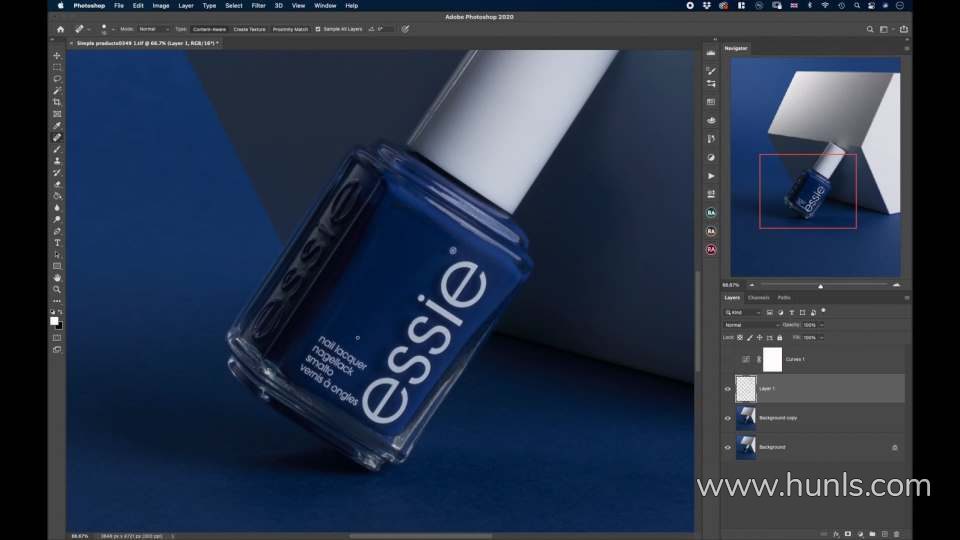The height and width of the screenshot is (540, 960).
Task: Click the Navigator zoom slider handle
Action: (x=820, y=286)
